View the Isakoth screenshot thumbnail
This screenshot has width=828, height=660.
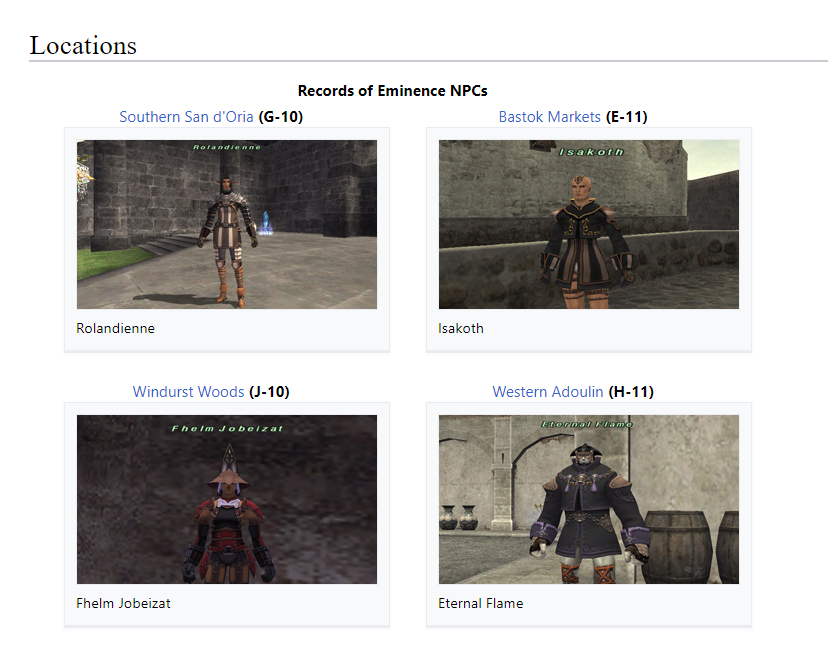589,224
